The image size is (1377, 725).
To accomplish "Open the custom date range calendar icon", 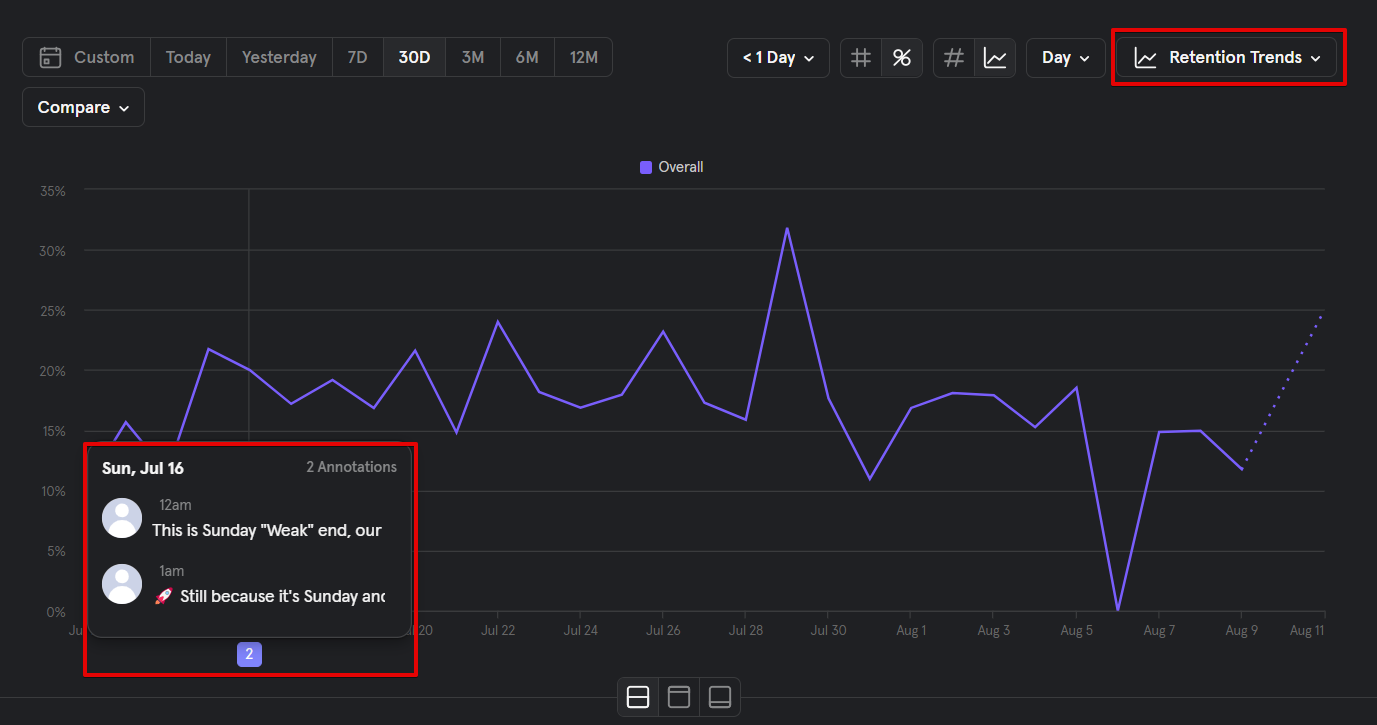I will click(50, 57).
